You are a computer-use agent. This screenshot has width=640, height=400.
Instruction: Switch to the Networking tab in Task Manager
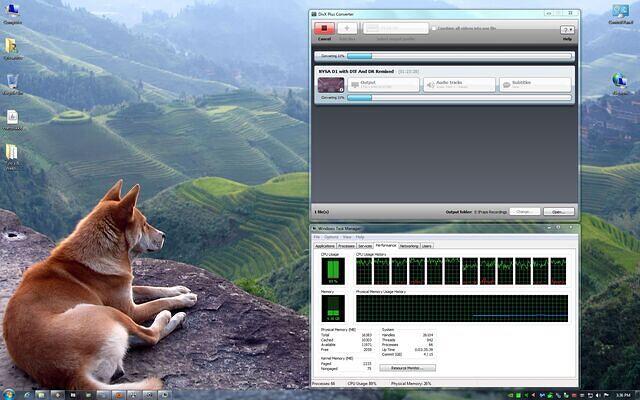click(x=408, y=245)
